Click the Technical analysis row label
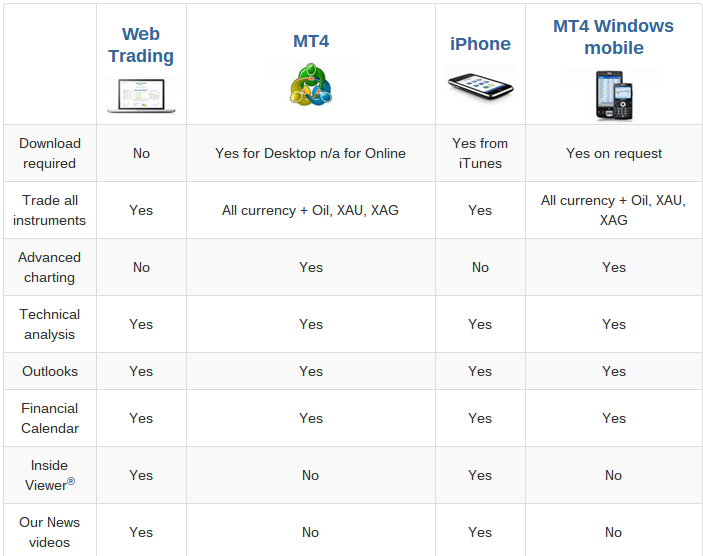The image size is (703, 556). pos(50,324)
